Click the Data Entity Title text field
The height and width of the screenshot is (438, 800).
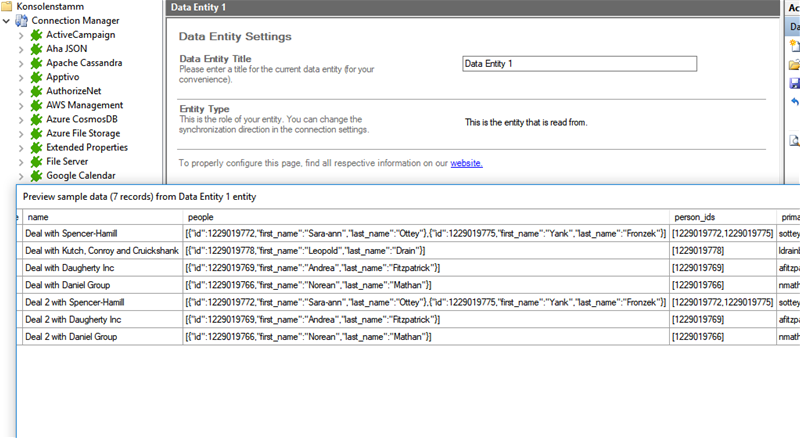pyautogui.click(x=579, y=63)
